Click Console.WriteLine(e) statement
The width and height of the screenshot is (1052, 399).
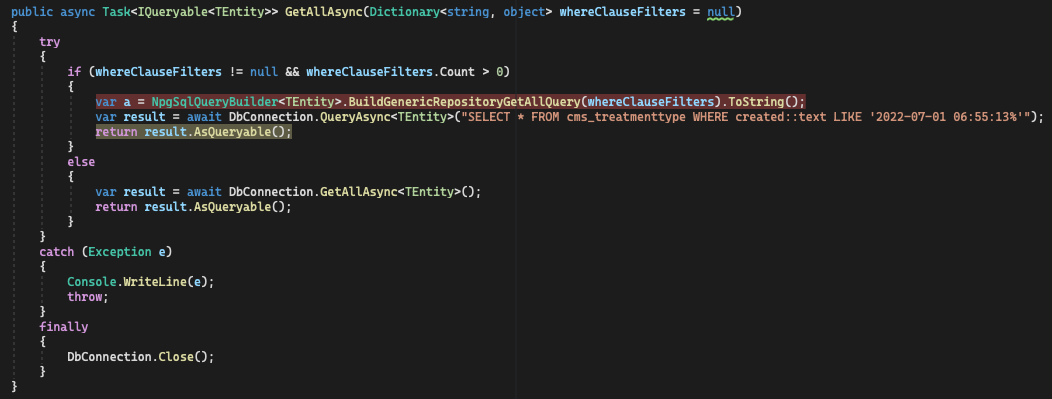tap(140, 281)
